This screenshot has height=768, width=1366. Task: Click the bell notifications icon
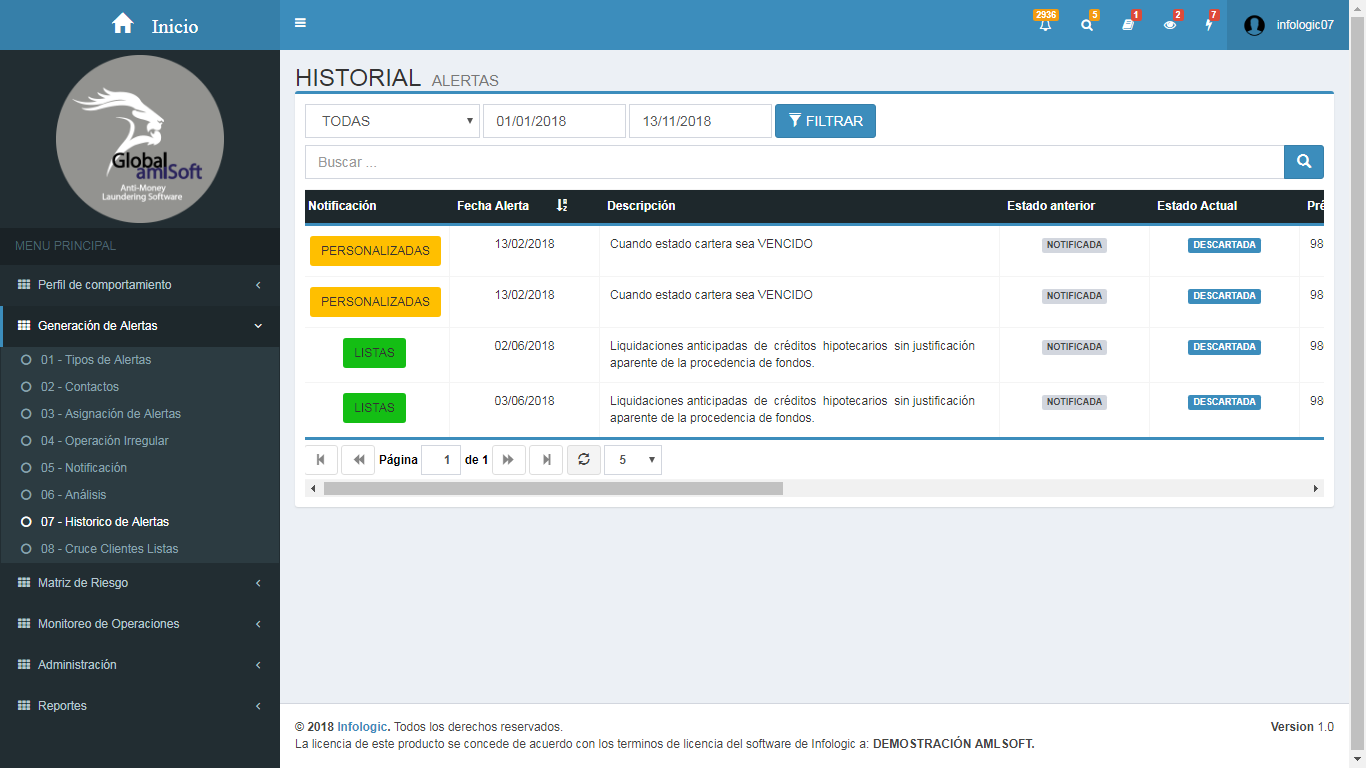[1045, 25]
